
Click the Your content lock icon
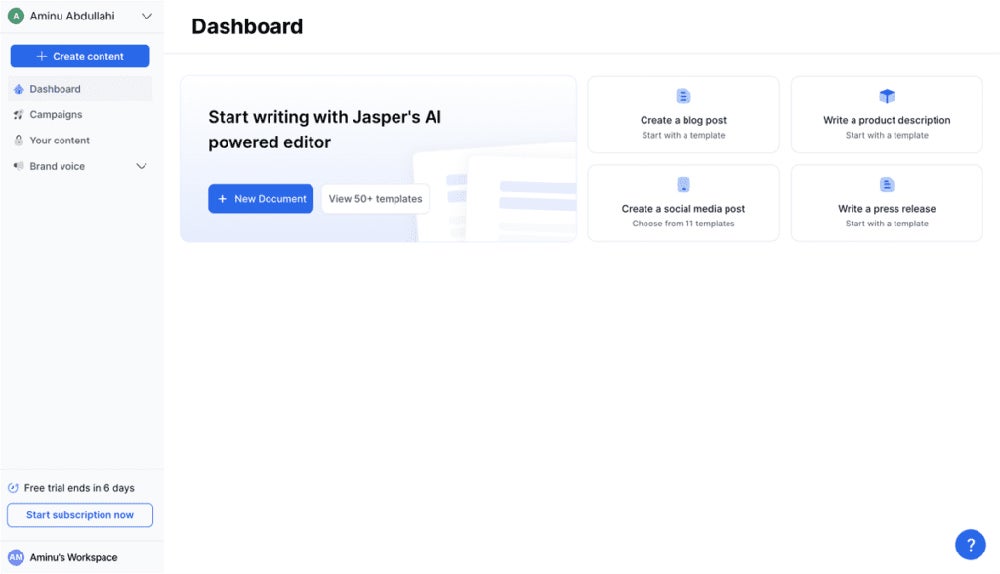pyautogui.click(x=18, y=141)
